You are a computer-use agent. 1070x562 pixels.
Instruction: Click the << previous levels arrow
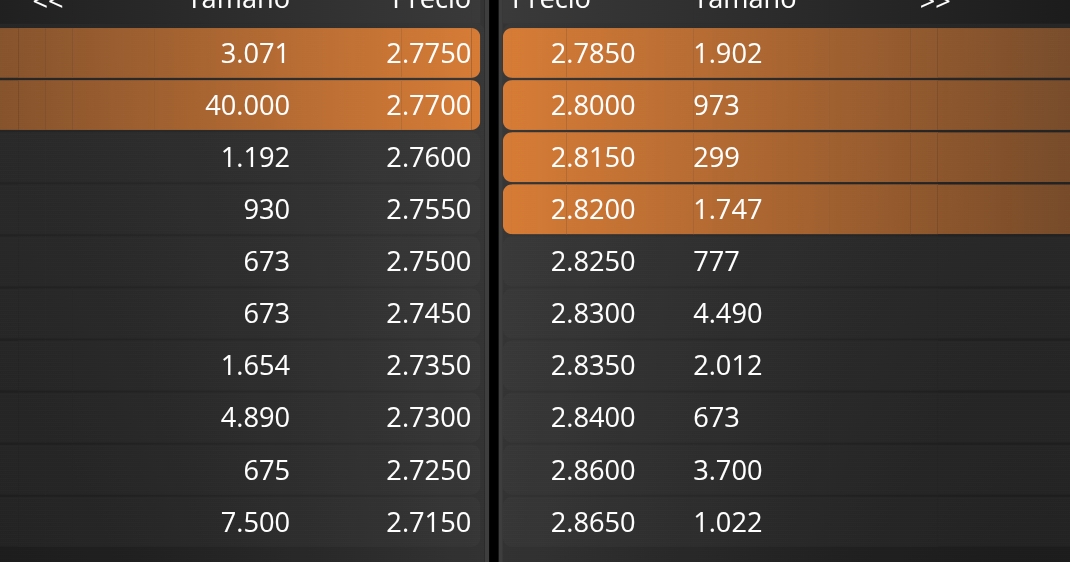point(47,4)
